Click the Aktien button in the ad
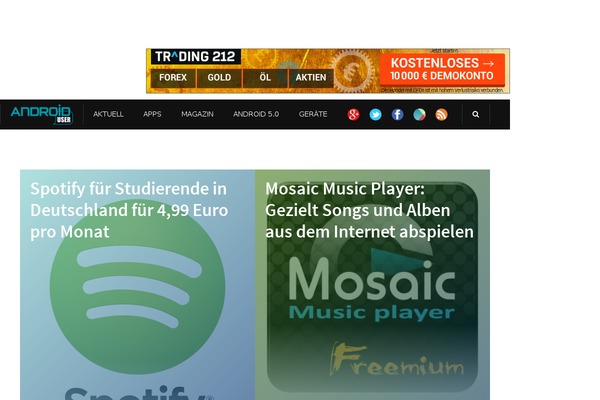This screenshot has width=600, height=400. [311, 78]
